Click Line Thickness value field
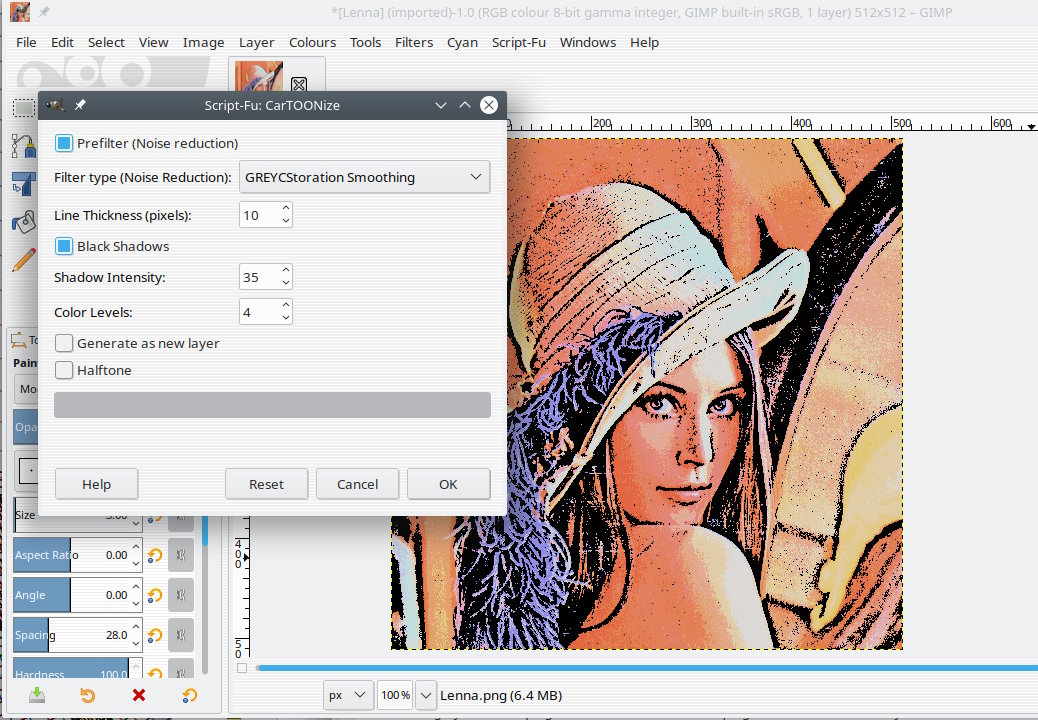Screen dimensions: 1038x720 coord(259,215)
